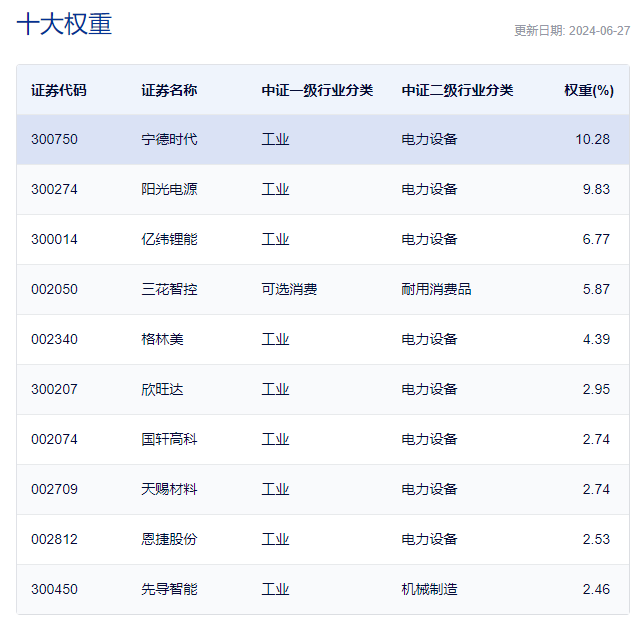
Task: Click the 中证一级行业分类 column header
Action: tap(317, 90)
